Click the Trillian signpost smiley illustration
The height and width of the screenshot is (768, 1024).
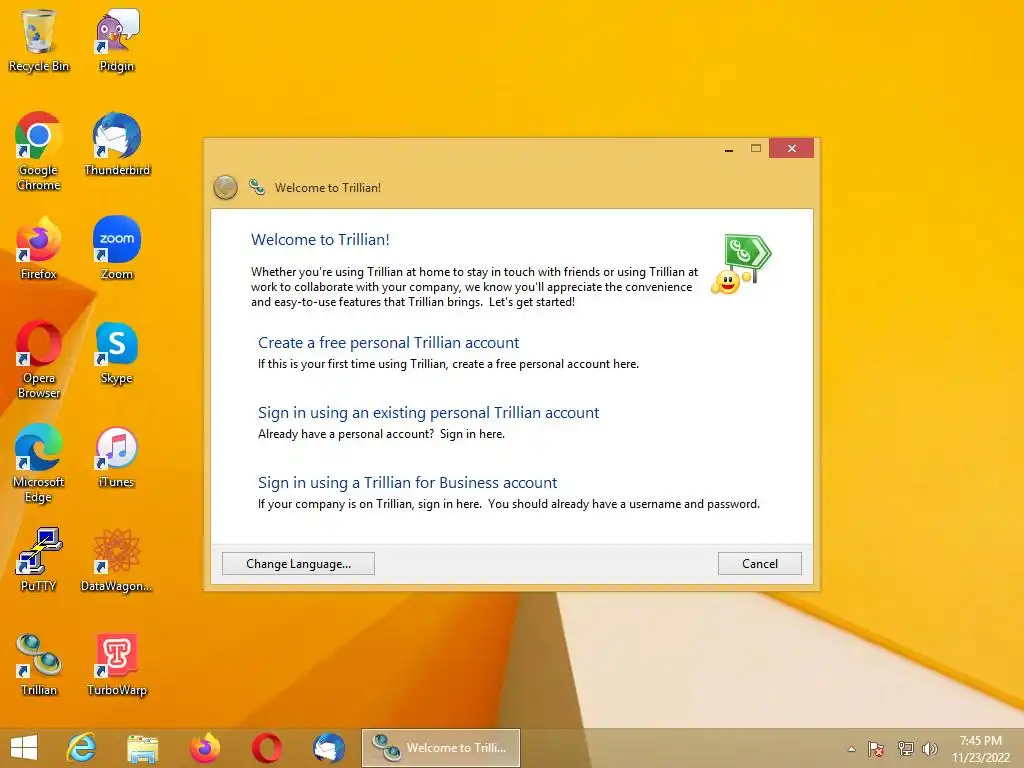tap(741, 264)
